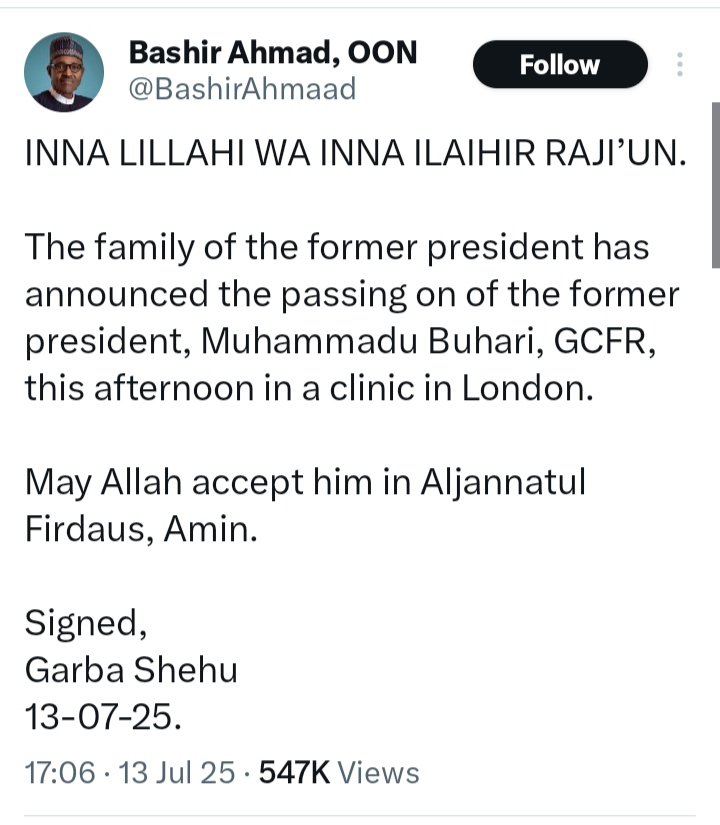The image size is (720, 825).
Task: Click the 'Signed,' line
Action: (86, 623)
